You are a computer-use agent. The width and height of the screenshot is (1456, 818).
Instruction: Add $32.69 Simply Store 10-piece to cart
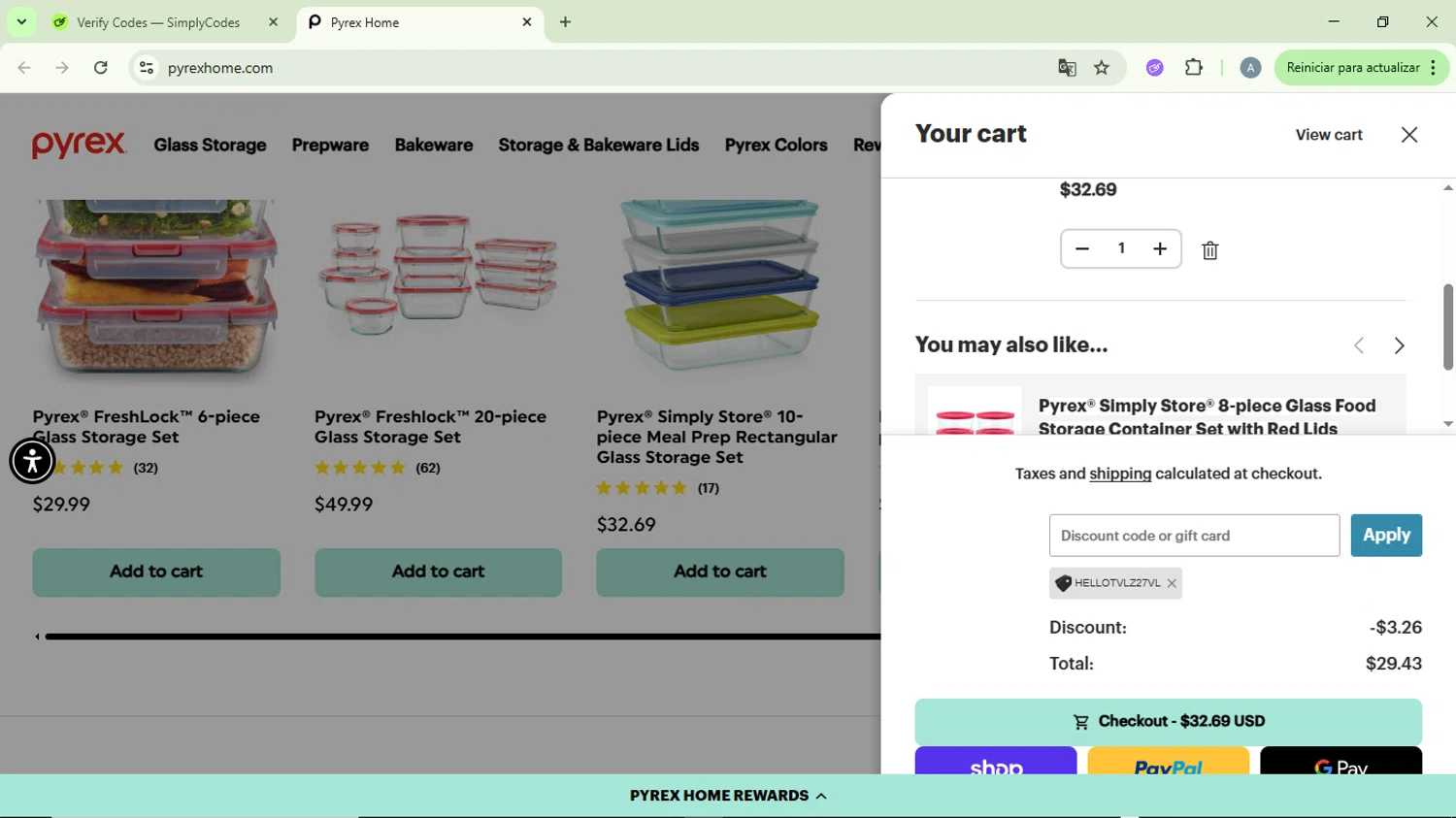point(720,572)
